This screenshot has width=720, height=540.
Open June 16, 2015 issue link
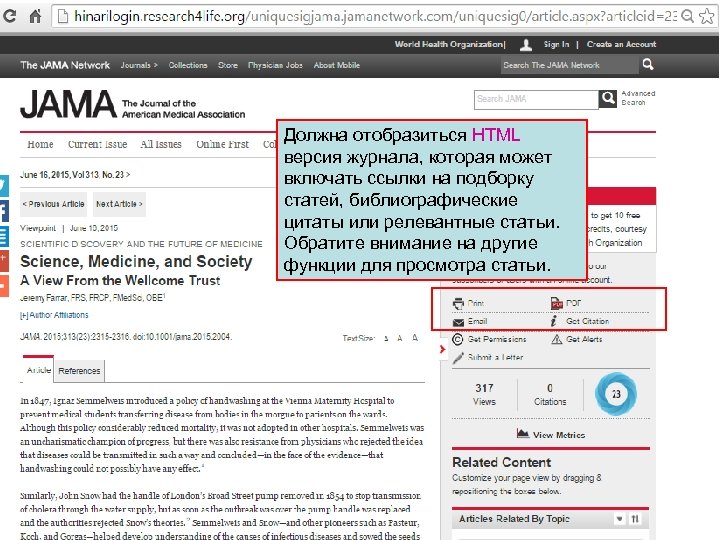[x=75, y=174]
